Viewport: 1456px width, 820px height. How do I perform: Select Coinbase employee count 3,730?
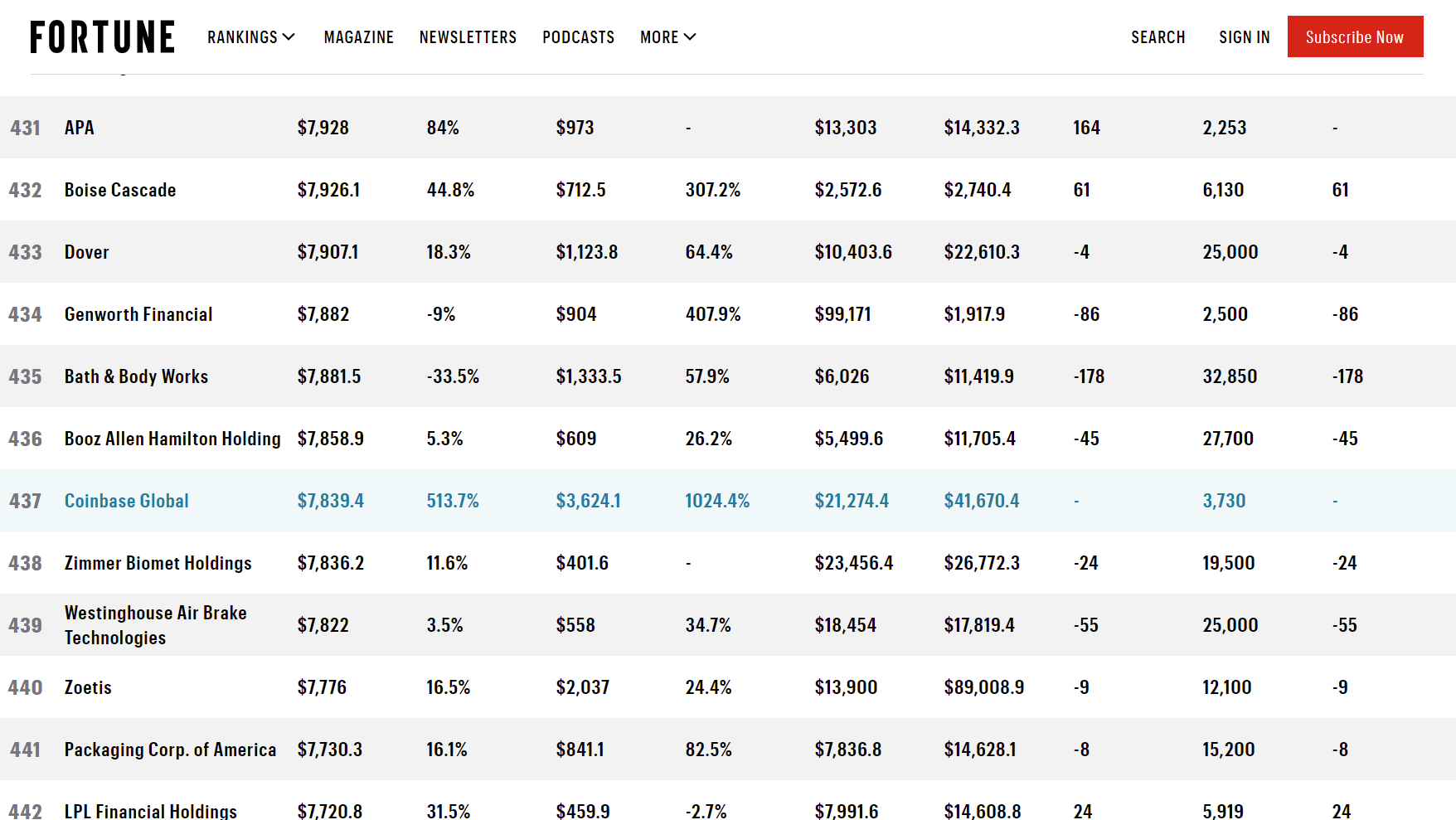click(x=1225, y=501)
